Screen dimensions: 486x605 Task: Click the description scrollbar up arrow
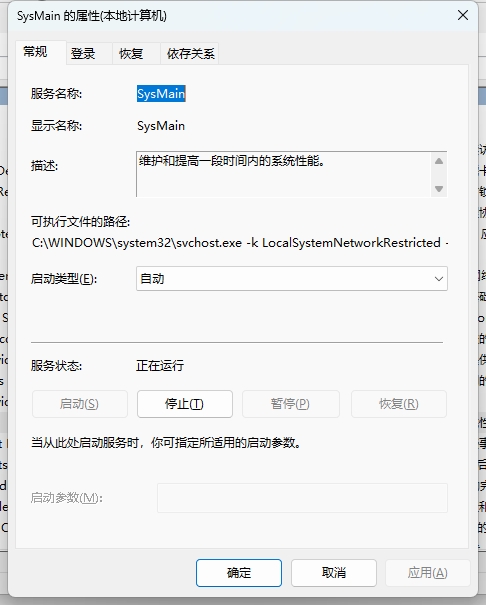tap(439, 161)
